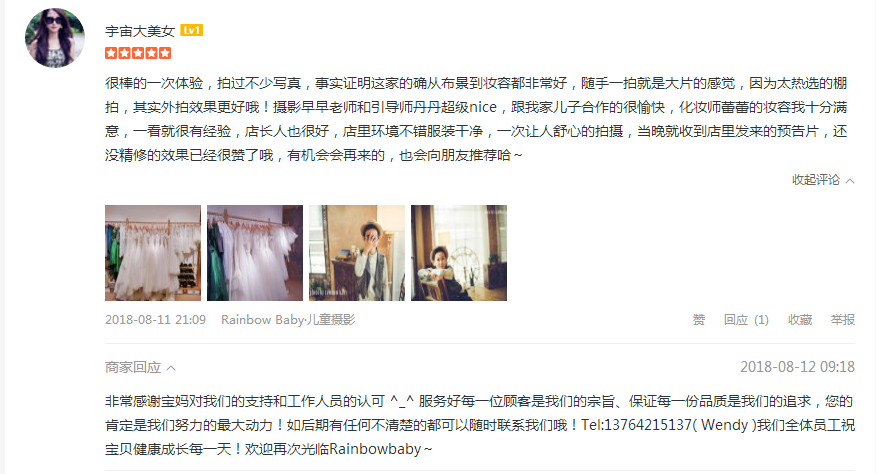The width and height of the screenshot is (876, 474).
Task: Click the review timestamp 2018-08-11 21:09
Action: [x=155, y=320]
